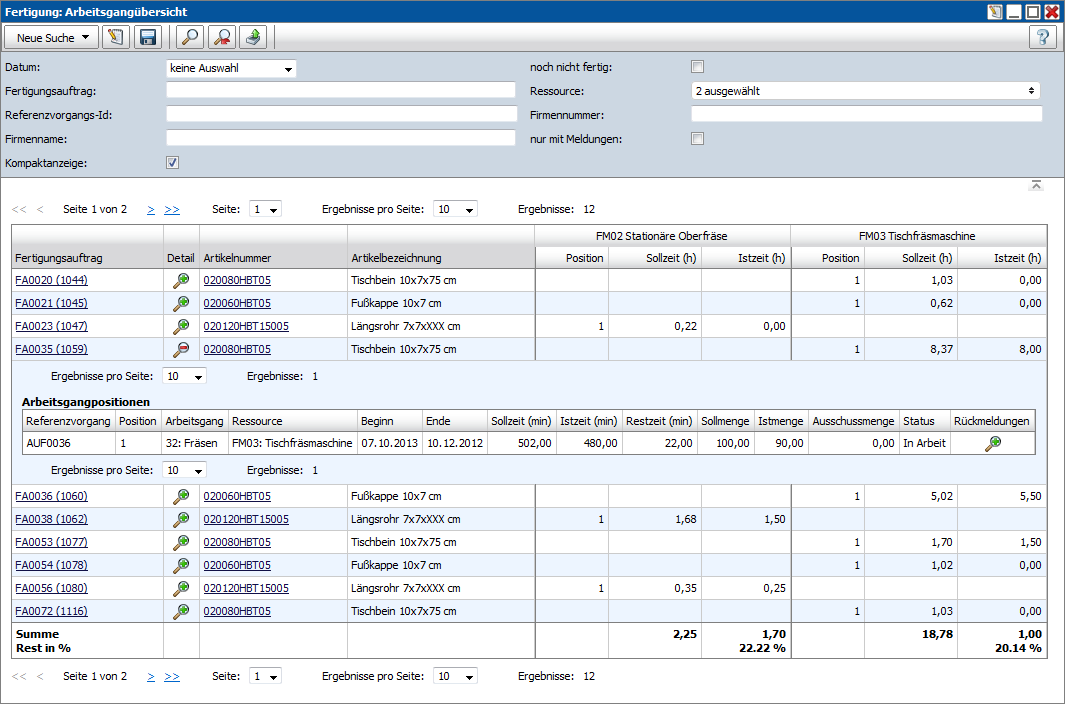Enable the 'noch nicht fertig' checkbox
The height and width of the screenshot is (704, 1065).
tap(698, 67)
